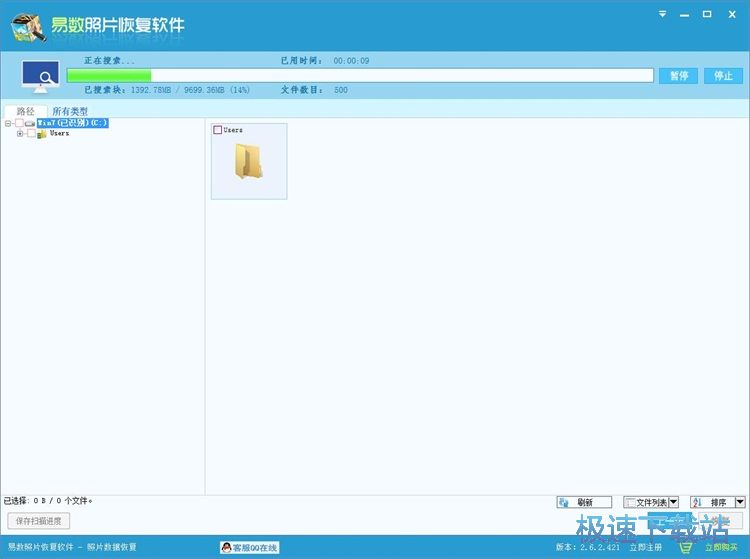The height and width of the screenshot is (559, 750).
Task: Click the 保存扫描进度 button
Action: click(x=39, y=521)
